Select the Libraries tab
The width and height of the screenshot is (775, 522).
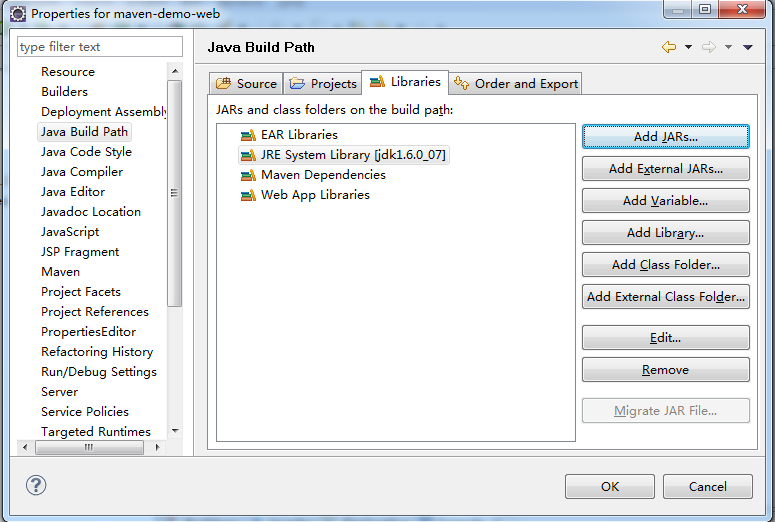click(405, 82)
